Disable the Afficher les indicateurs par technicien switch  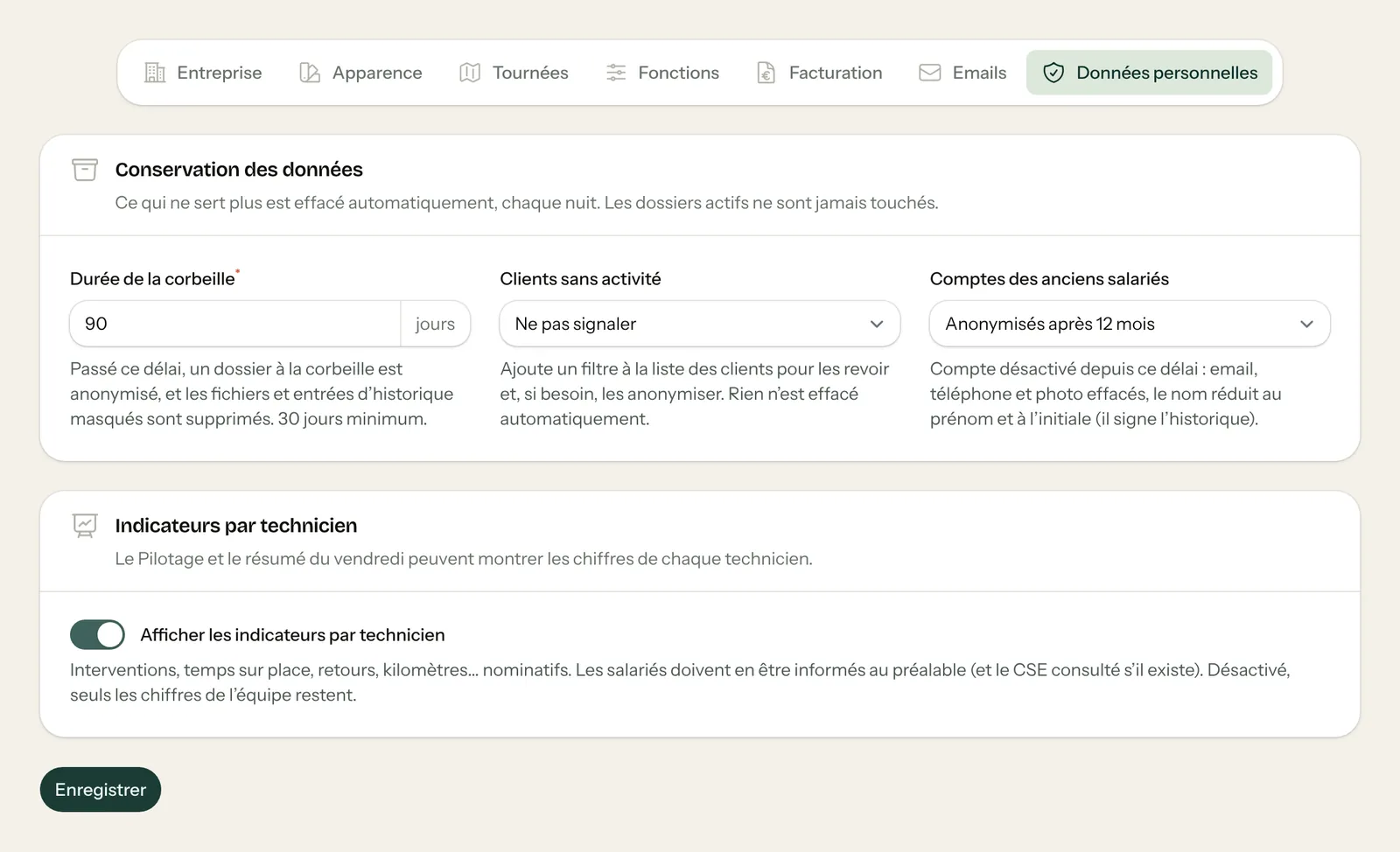97,635
